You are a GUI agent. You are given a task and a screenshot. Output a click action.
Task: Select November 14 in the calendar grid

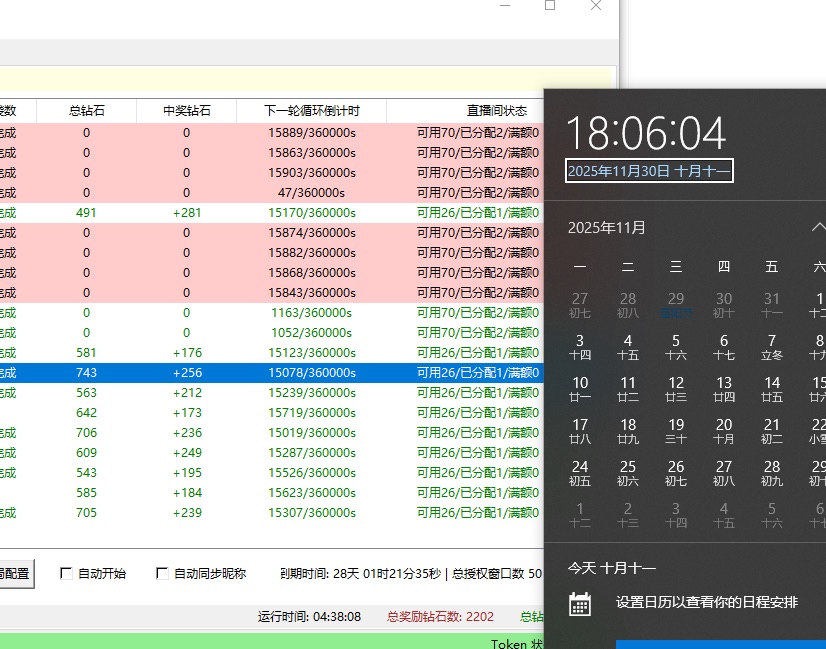[771, 385]
